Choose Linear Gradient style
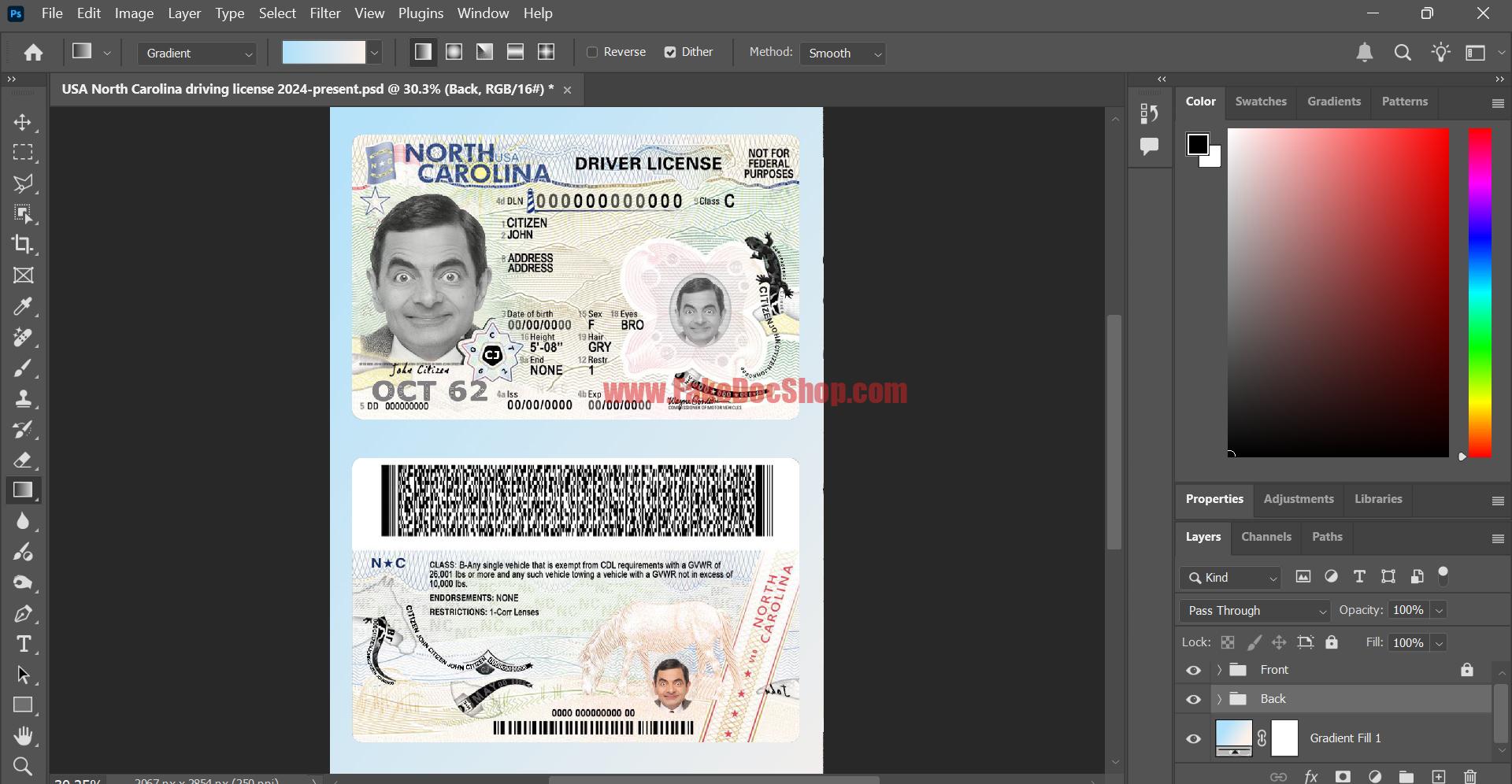The width and height of the screenshot is (1512, 784). point(423,52)
